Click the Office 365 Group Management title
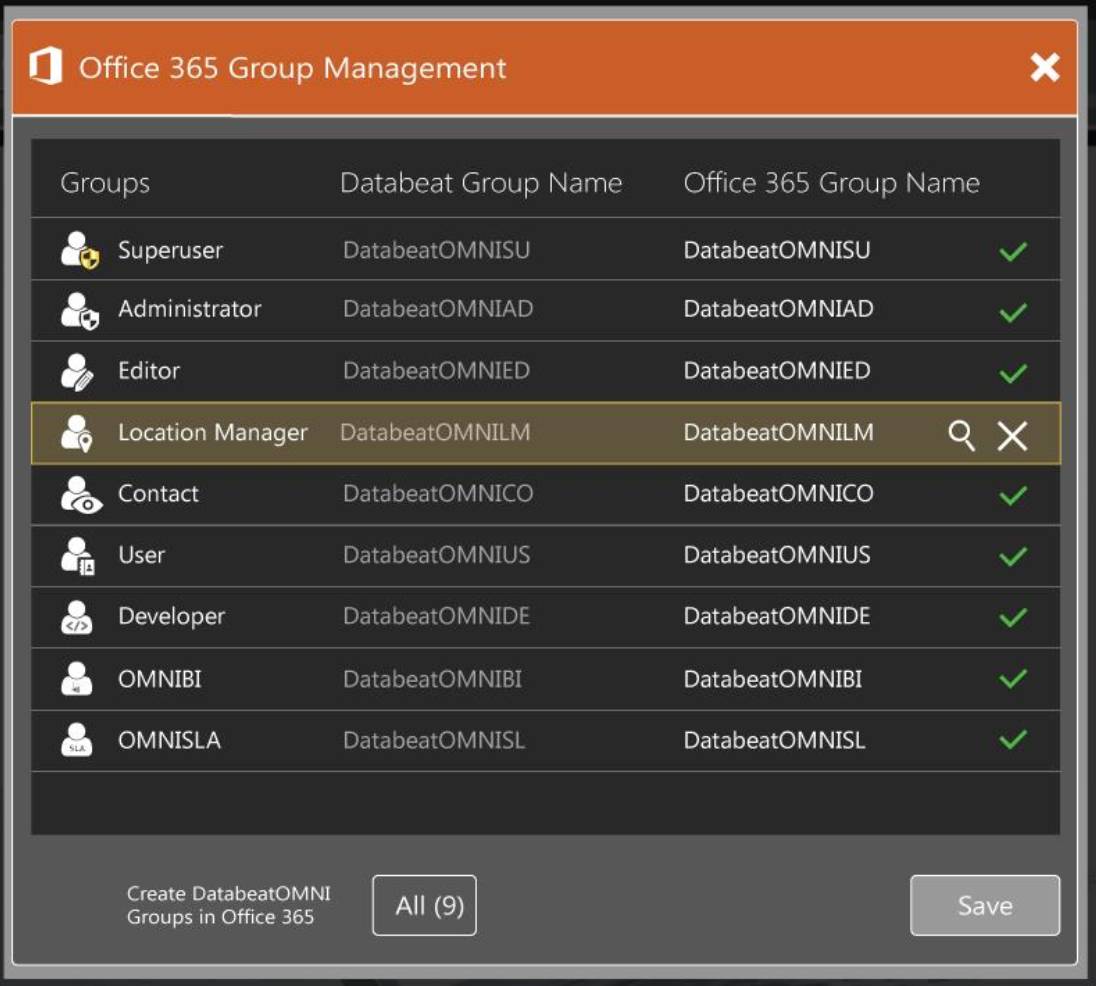This screenshot has width=1096, height=986. [x=292, y=68]
